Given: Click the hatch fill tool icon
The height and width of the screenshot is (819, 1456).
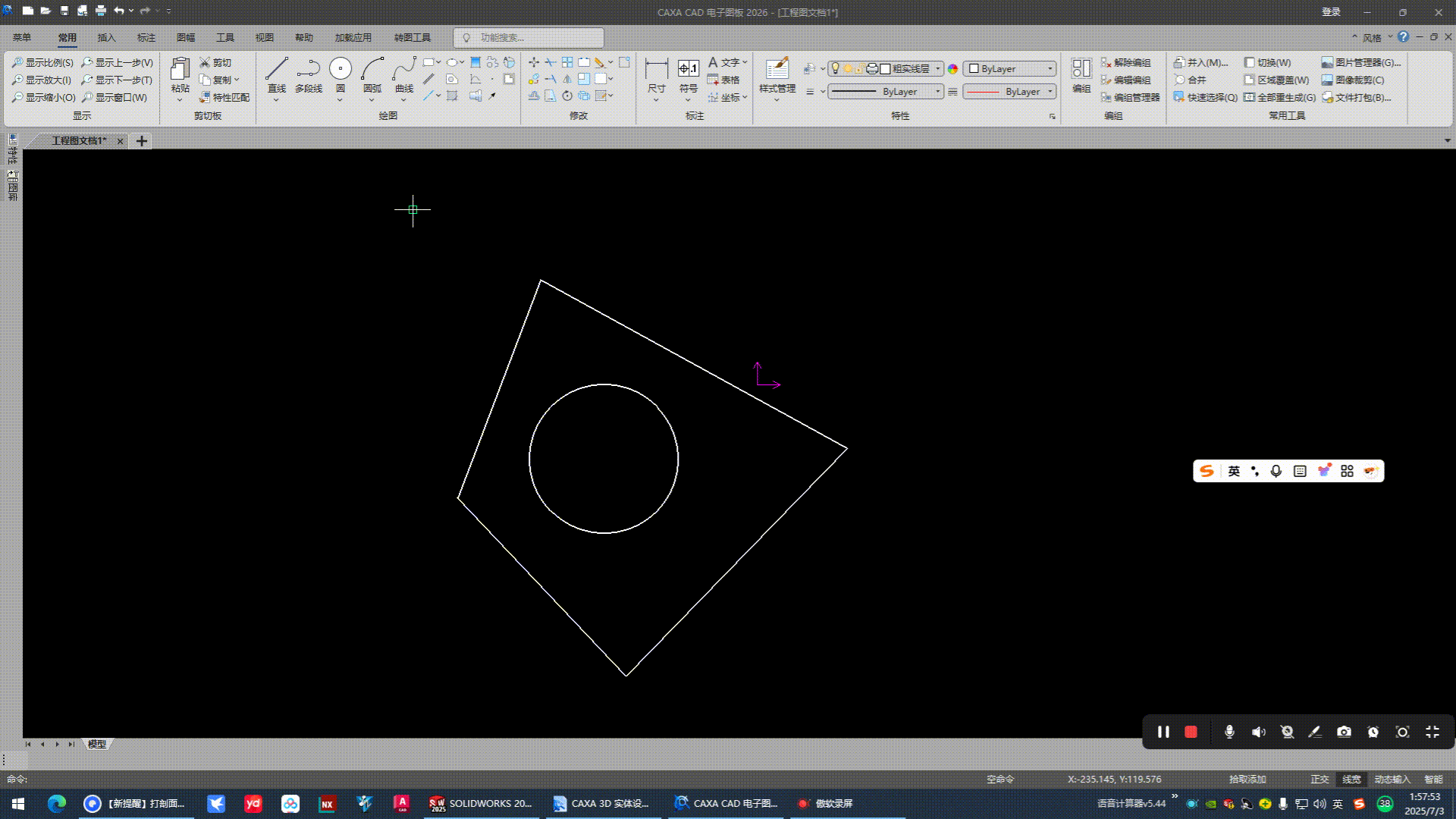Looking at the screenshot, I should 475,62.
